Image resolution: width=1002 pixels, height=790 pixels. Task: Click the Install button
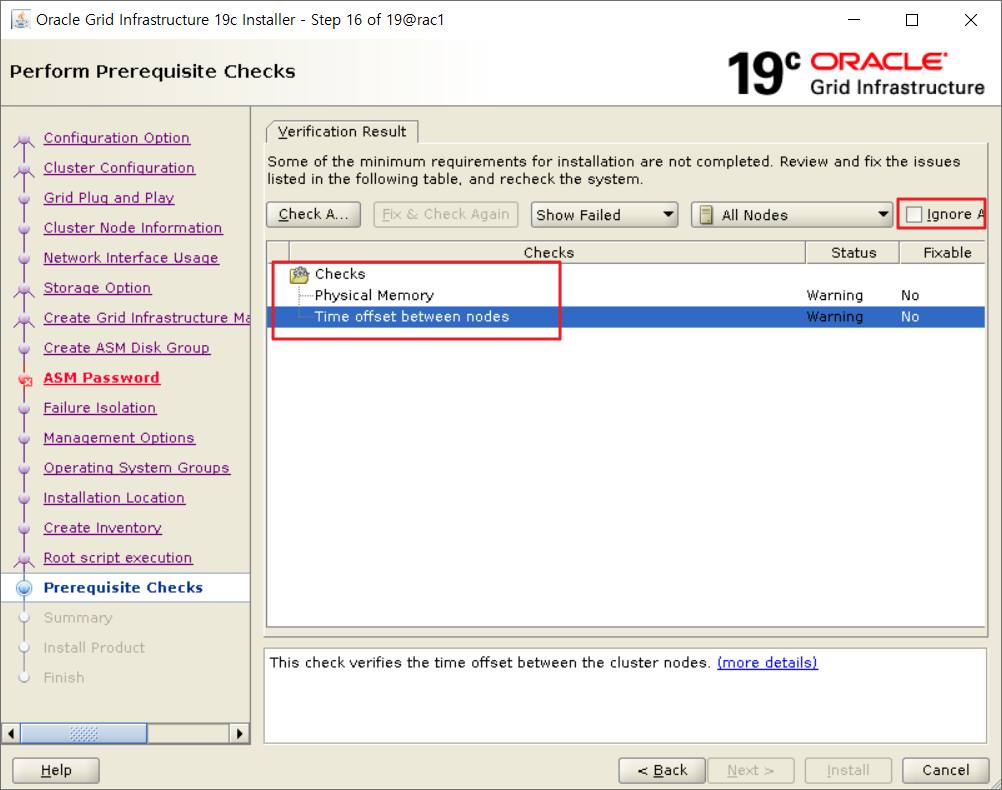coord(848,770)
